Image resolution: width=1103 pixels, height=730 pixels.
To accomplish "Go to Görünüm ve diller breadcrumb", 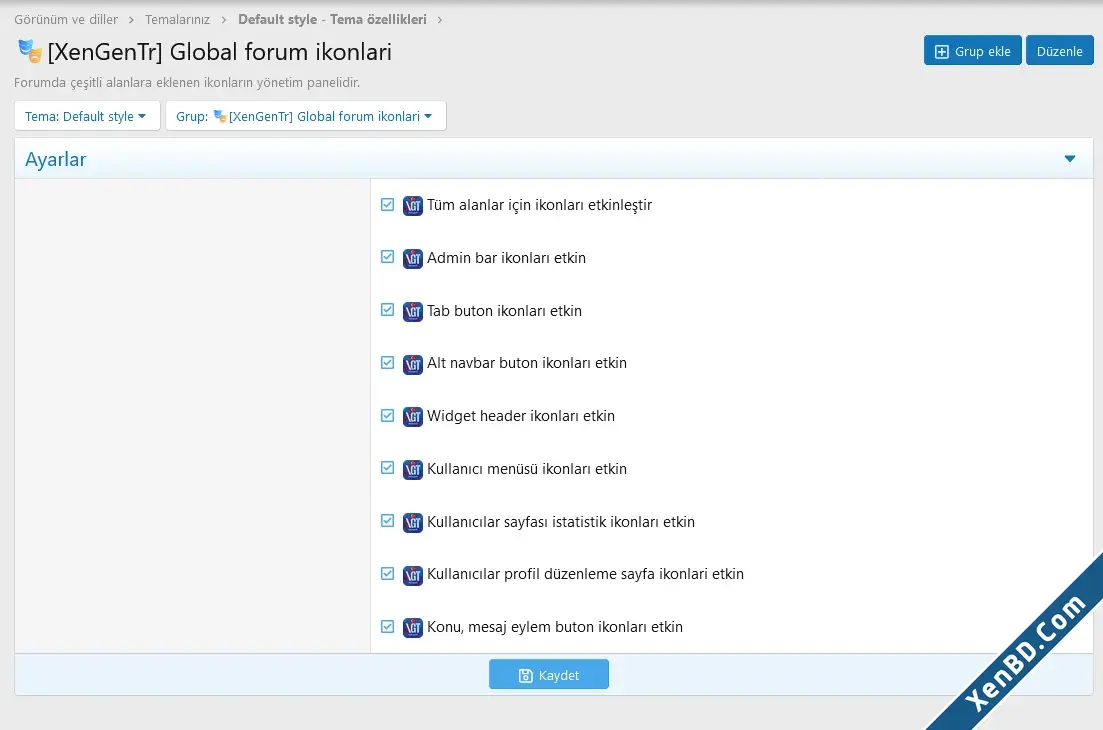I will (66, 20).
